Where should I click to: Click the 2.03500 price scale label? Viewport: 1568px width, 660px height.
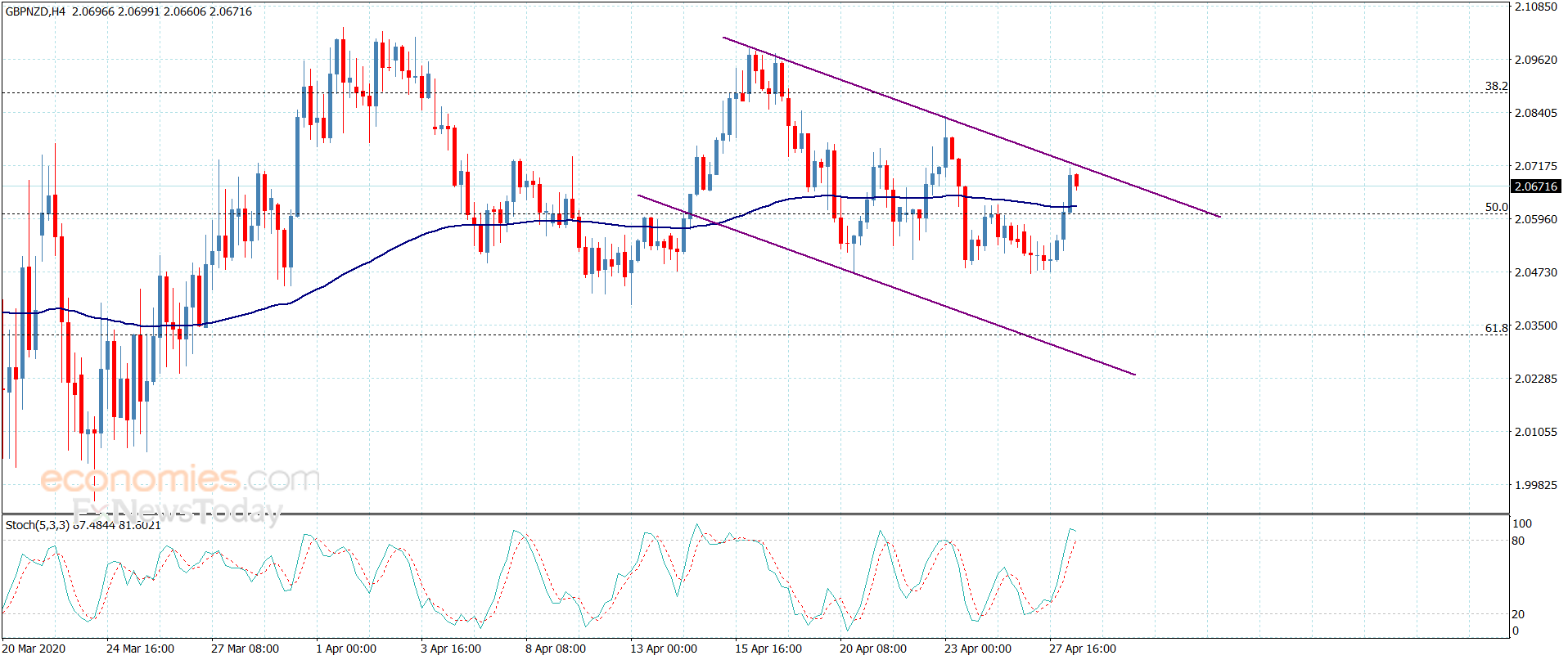pyautogui.click(x=1535, y=326)
